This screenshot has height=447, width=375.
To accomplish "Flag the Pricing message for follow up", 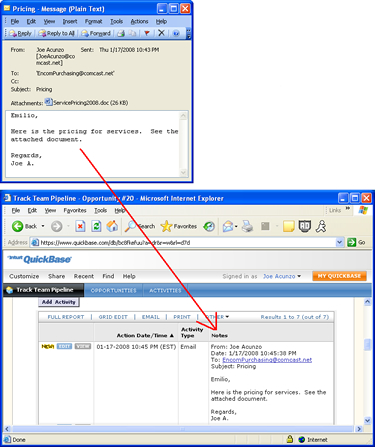I will [x=147, y=33].
